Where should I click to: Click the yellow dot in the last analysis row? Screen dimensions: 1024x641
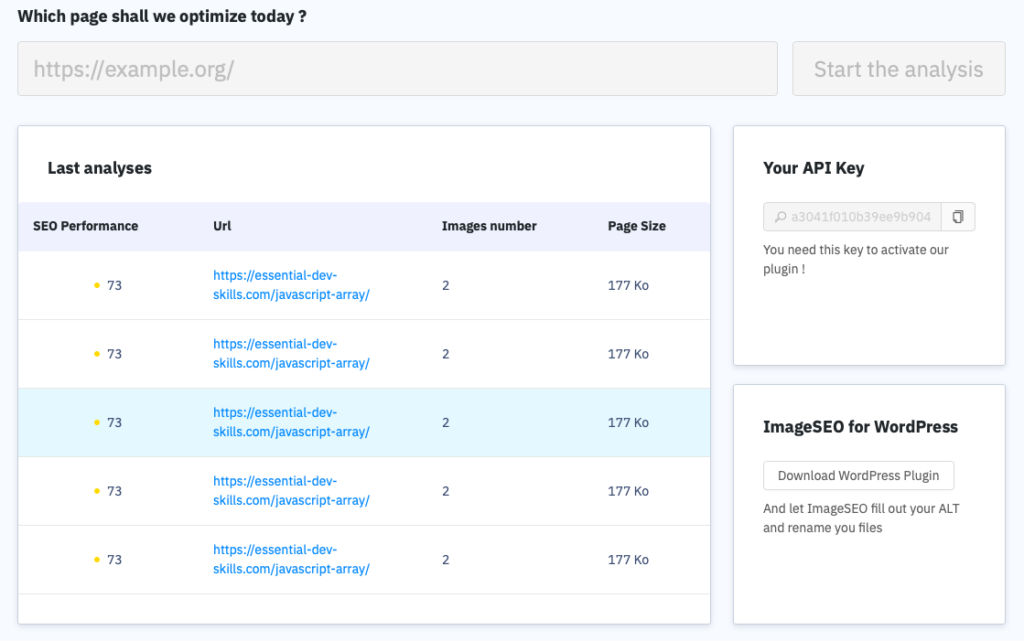pyautogui.click(x=96, y=559)
